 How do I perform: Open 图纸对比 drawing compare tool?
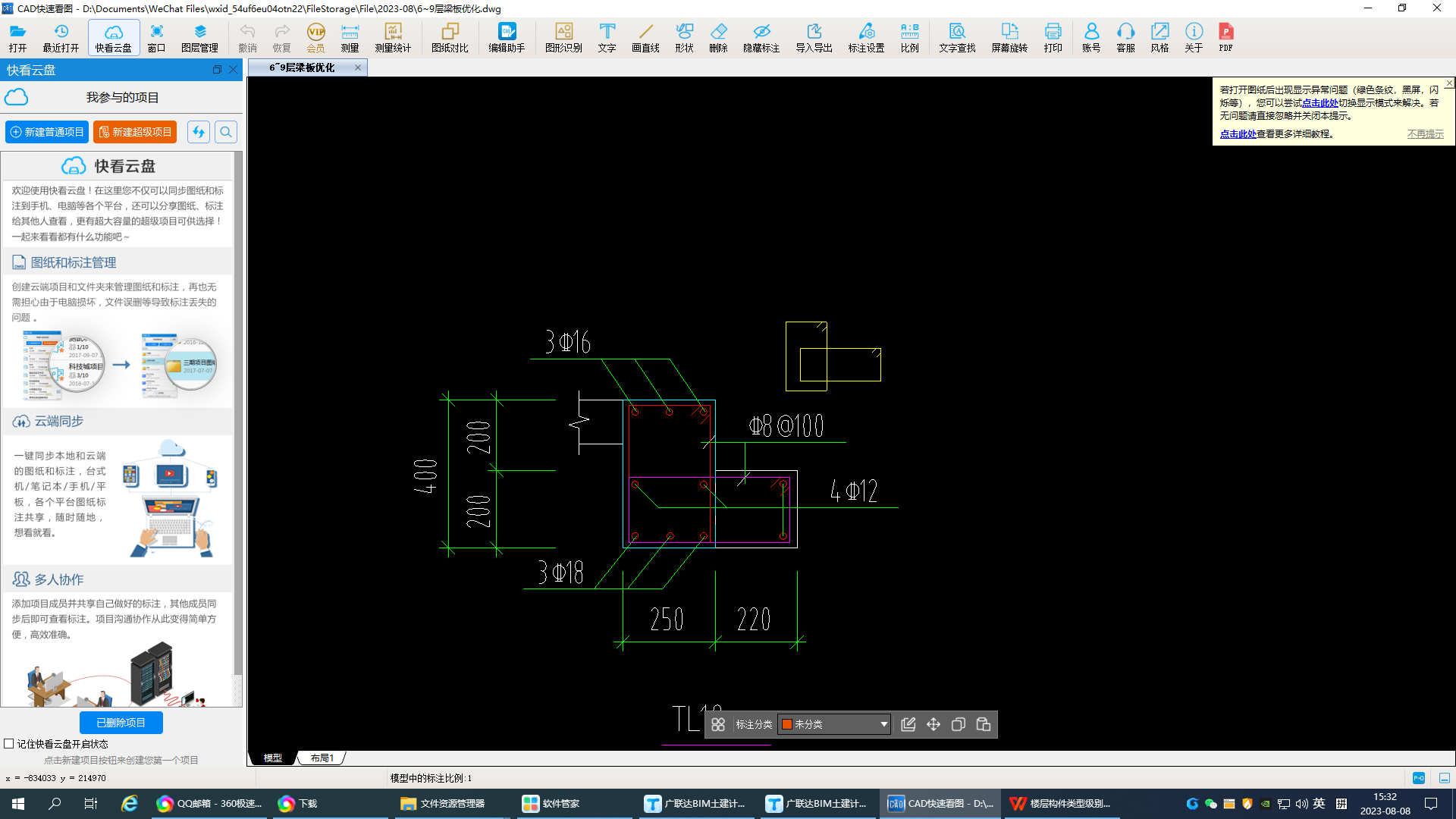[x=450, y=37]
